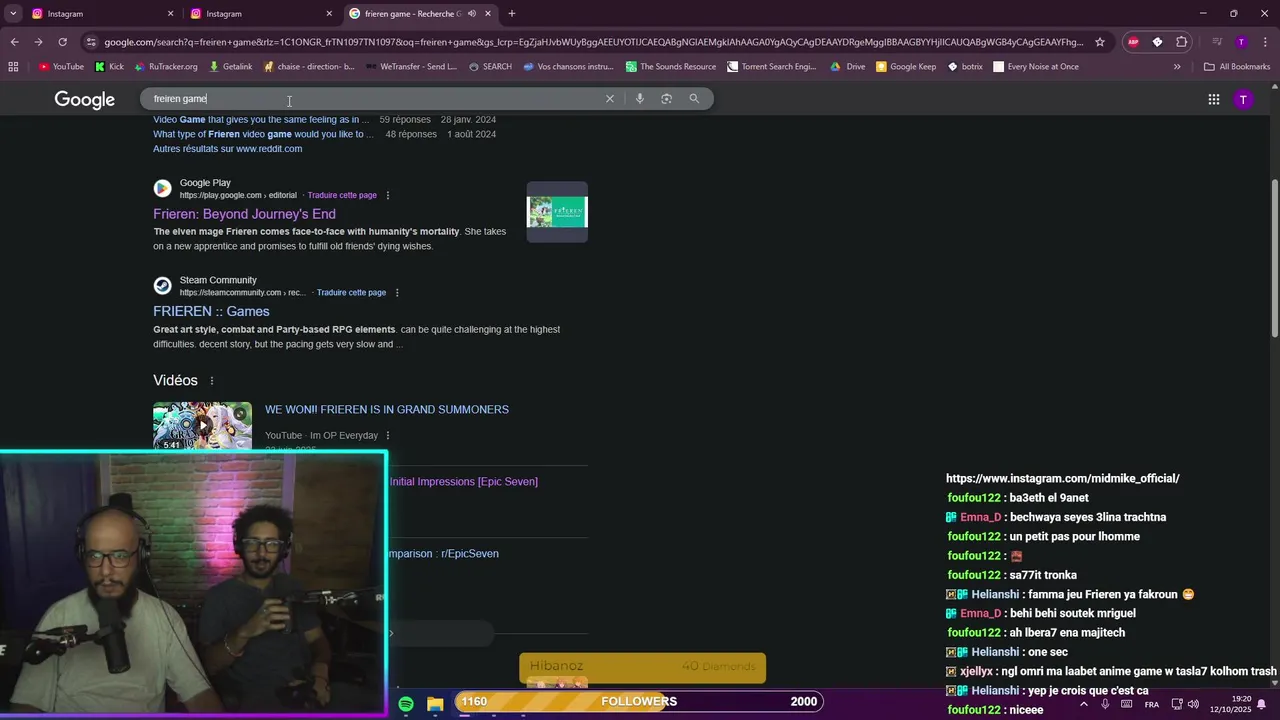Viewport: 1280px width, 720px height.
Task: Open The Sounds Resource bookmark
Action: [671, 67]
